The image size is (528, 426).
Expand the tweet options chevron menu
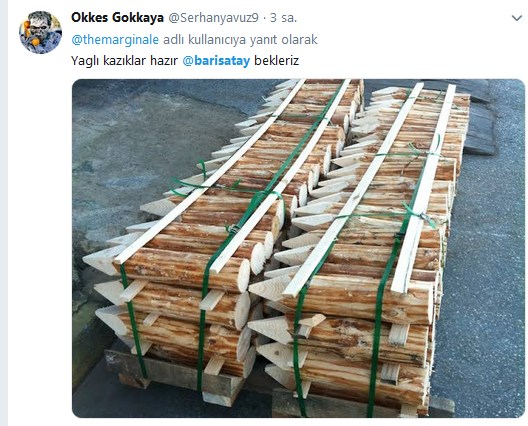click(517, 18)
